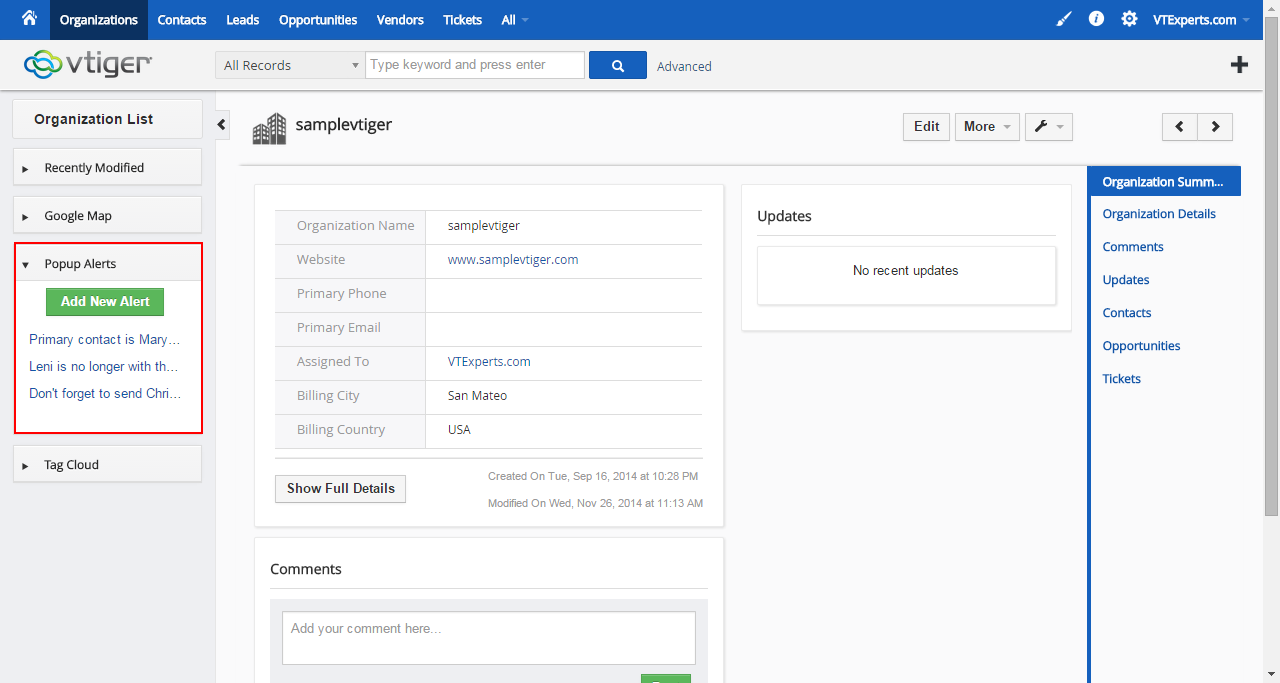The image size is (1280, 683).
Task: Open the Tickets module tab
Action: 462,20
